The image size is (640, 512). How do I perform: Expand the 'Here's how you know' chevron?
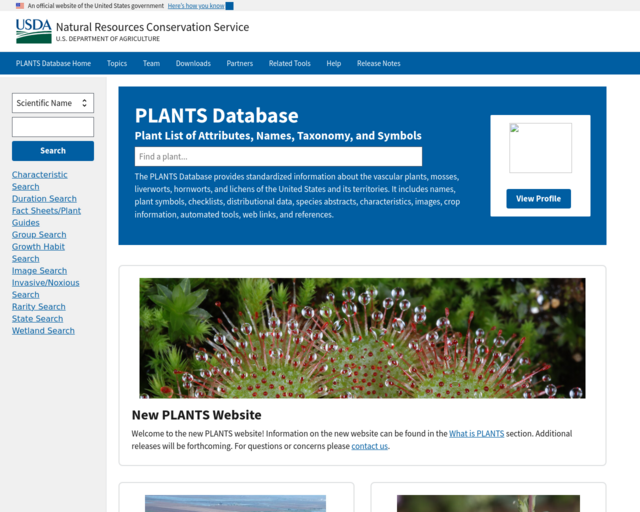pyautogui.click(x=229, y=6)
